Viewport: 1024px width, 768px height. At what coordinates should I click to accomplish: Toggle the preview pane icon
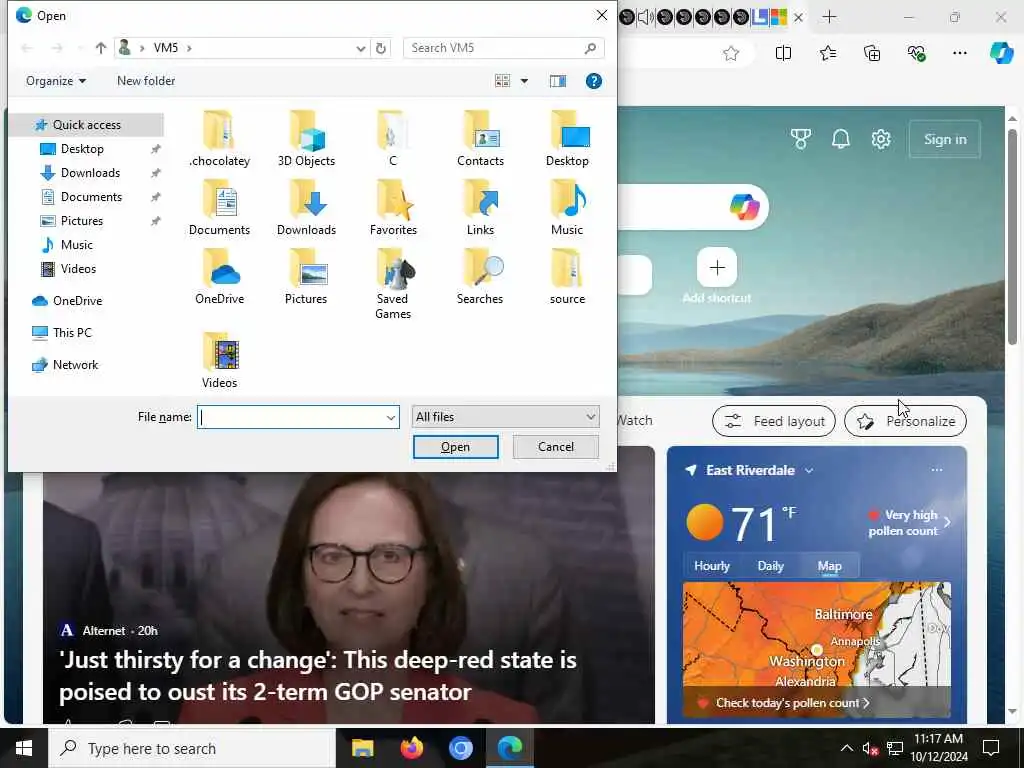click(x=558, y=81)
